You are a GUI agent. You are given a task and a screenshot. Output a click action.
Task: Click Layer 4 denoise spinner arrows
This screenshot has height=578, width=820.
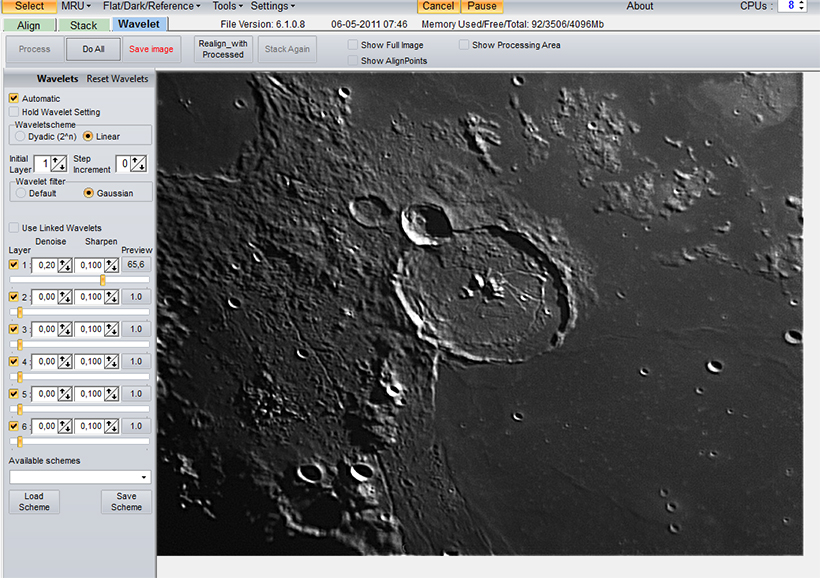[65, 362]
